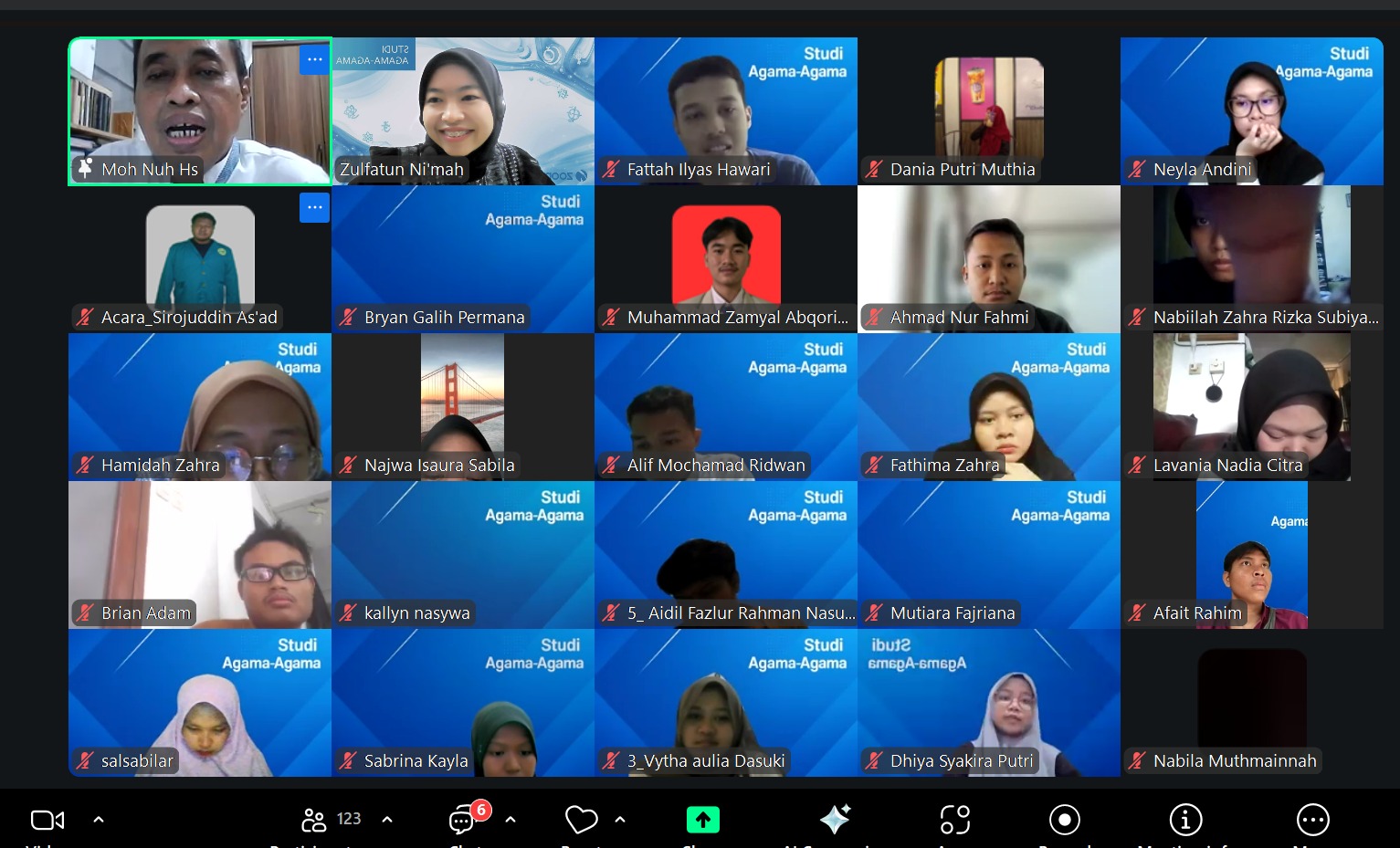Viewport: 1400px width, 848px height.
Task: Open the Meeting Info icon
Action: (1185, 820)
